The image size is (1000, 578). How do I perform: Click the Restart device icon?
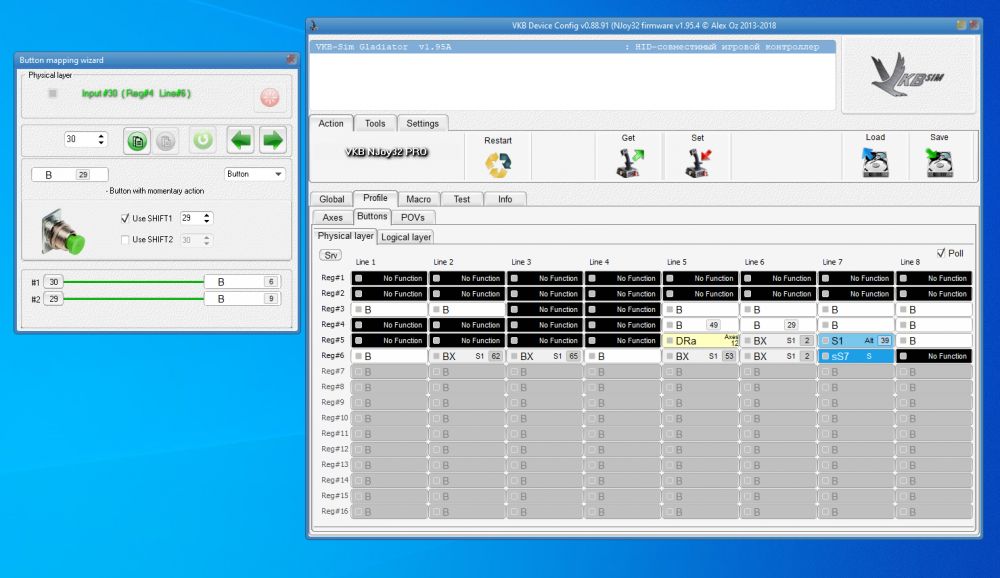497,164
